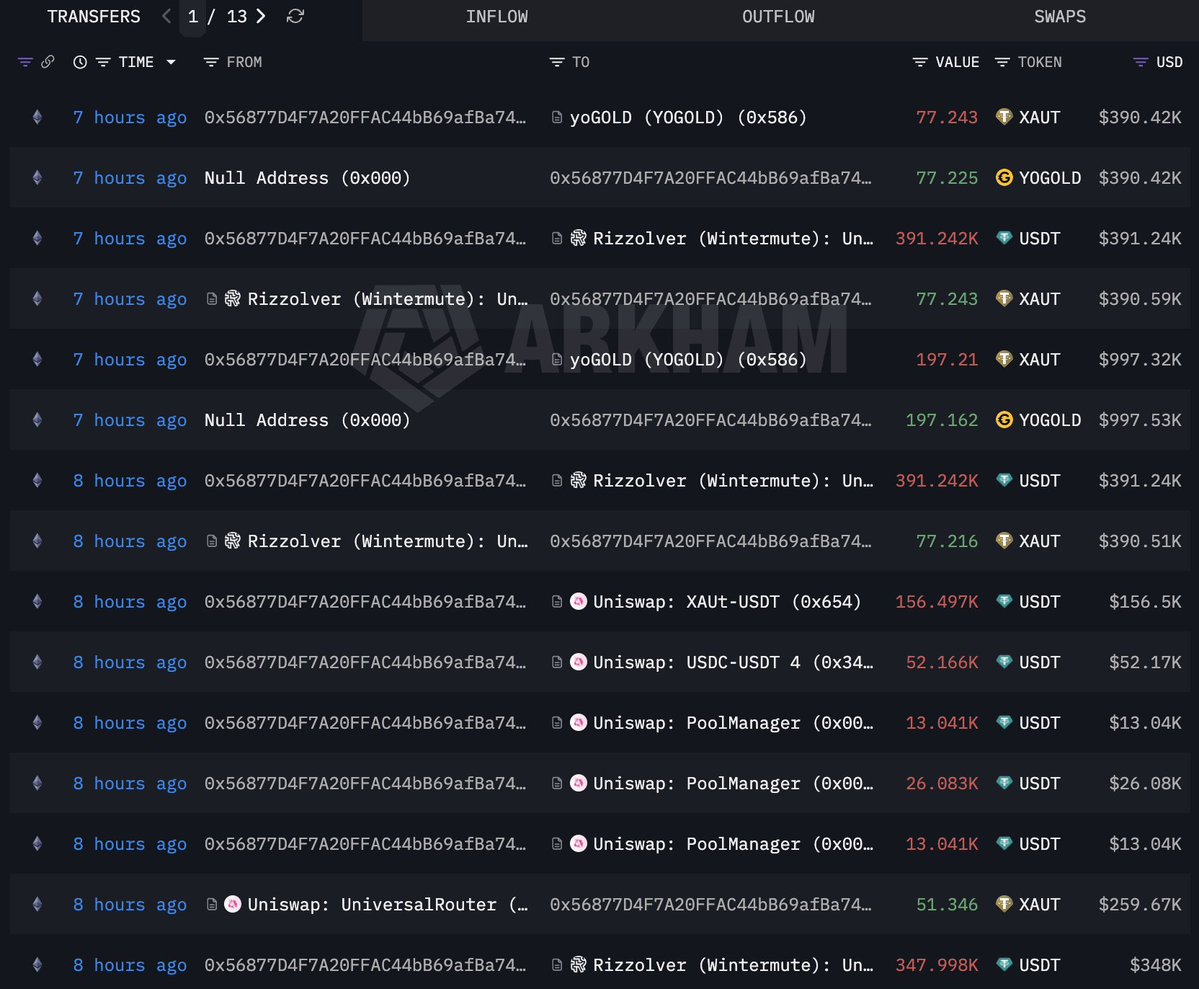The width and height of the screenshot is (1199, 989).
Task: Click total pages number 13
Action: coord(237,16)
